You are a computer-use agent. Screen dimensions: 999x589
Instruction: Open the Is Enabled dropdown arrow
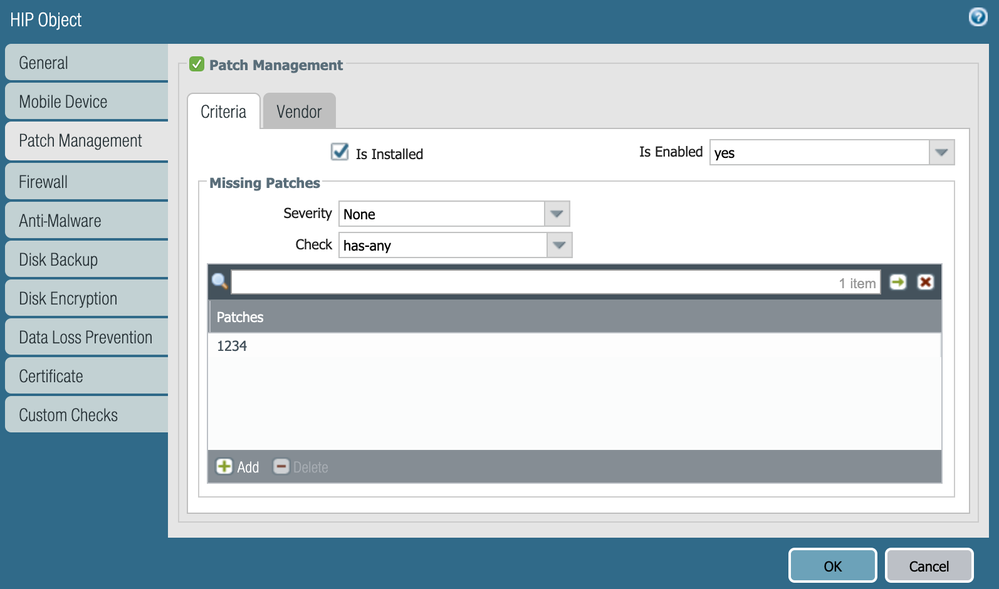pos(942,152)
